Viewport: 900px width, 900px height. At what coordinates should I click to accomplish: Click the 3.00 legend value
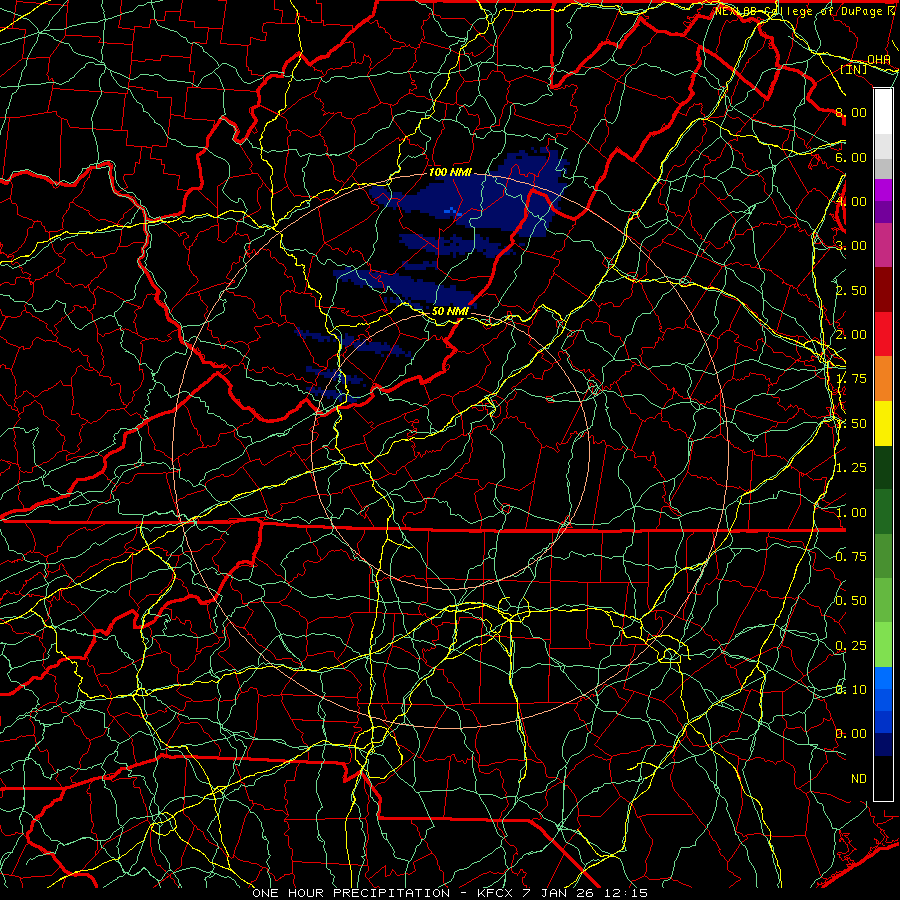pyautogui.click(x=851, y=246)
